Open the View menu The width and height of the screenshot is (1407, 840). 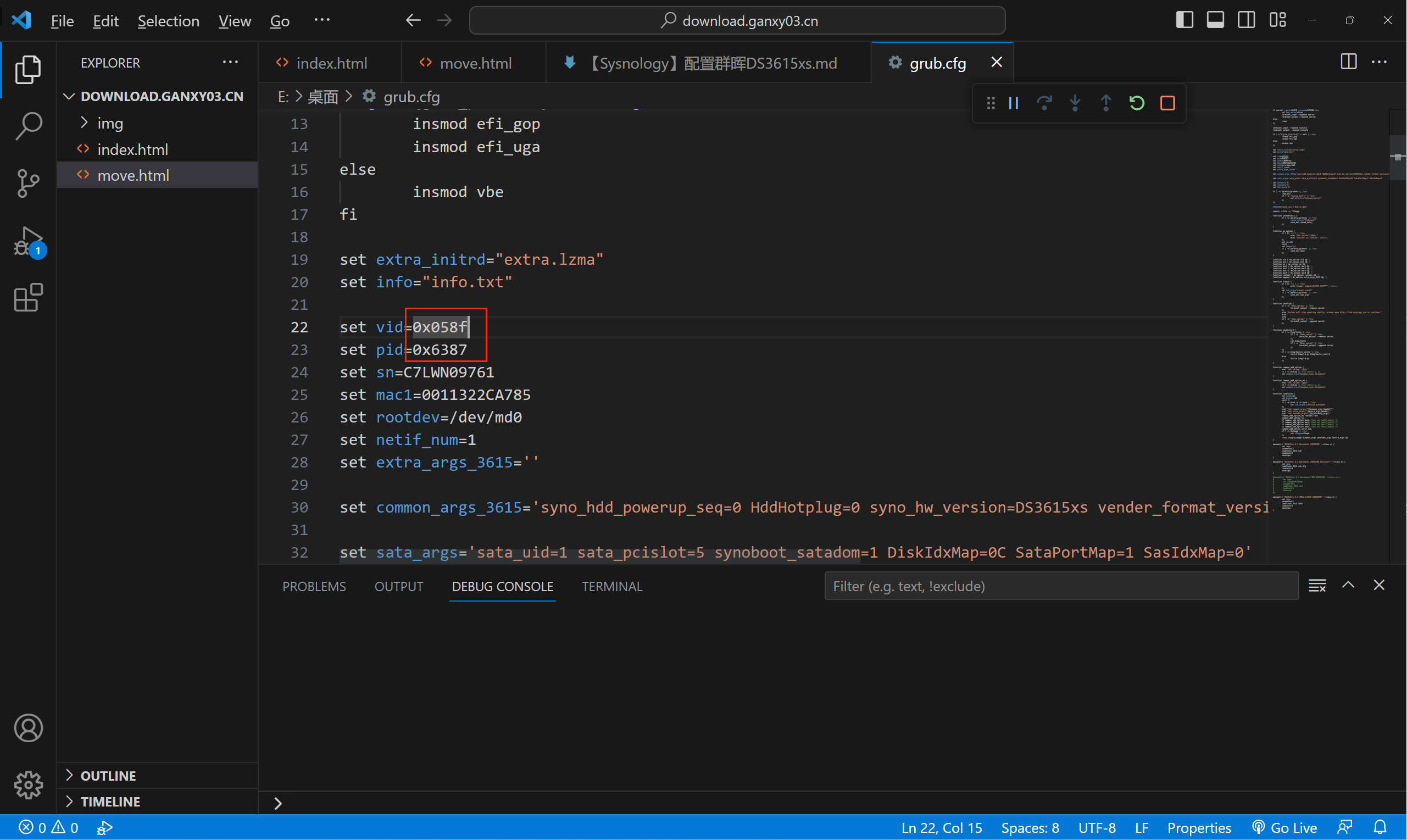click(x=234, y=21)
